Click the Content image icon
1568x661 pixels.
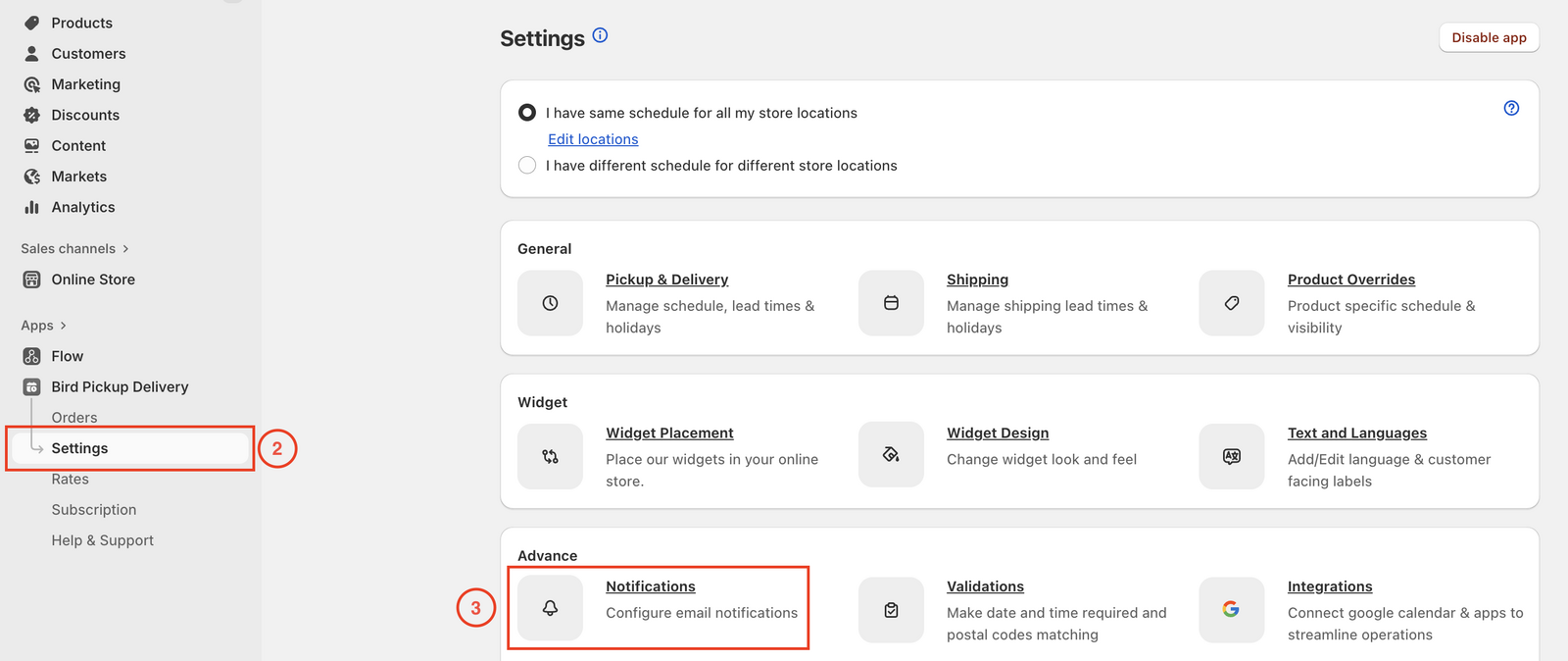pos(32,145)
